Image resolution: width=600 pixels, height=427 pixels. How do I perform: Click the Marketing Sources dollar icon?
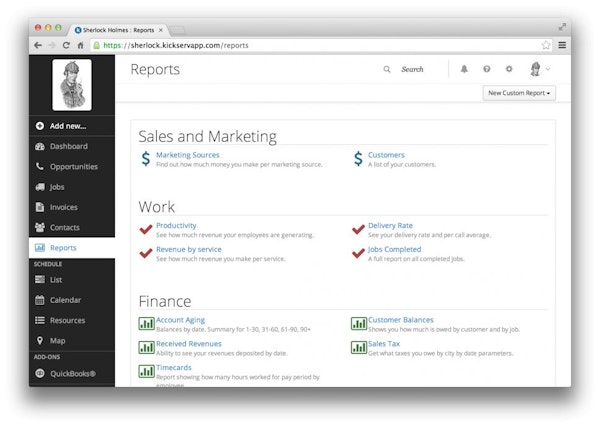pyautogui.click(x=146, y=158)
